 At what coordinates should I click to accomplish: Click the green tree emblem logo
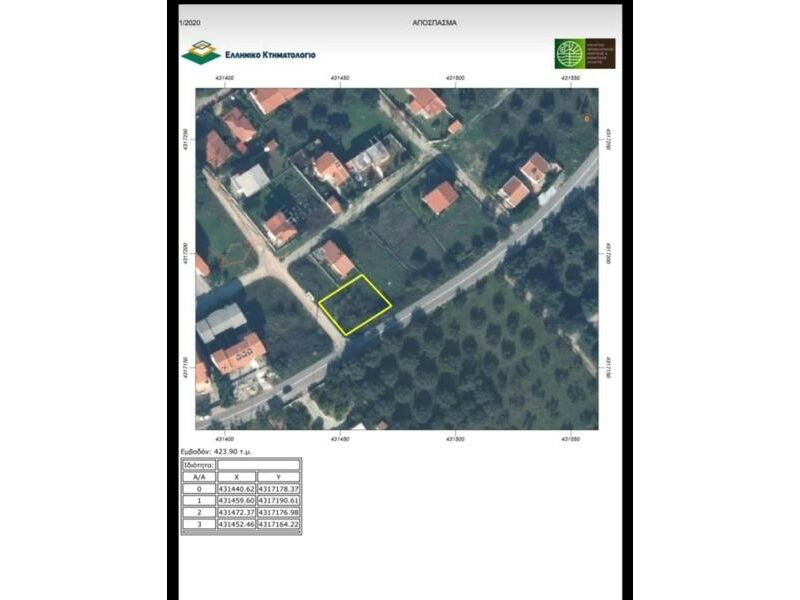click(x=570, y=53)
